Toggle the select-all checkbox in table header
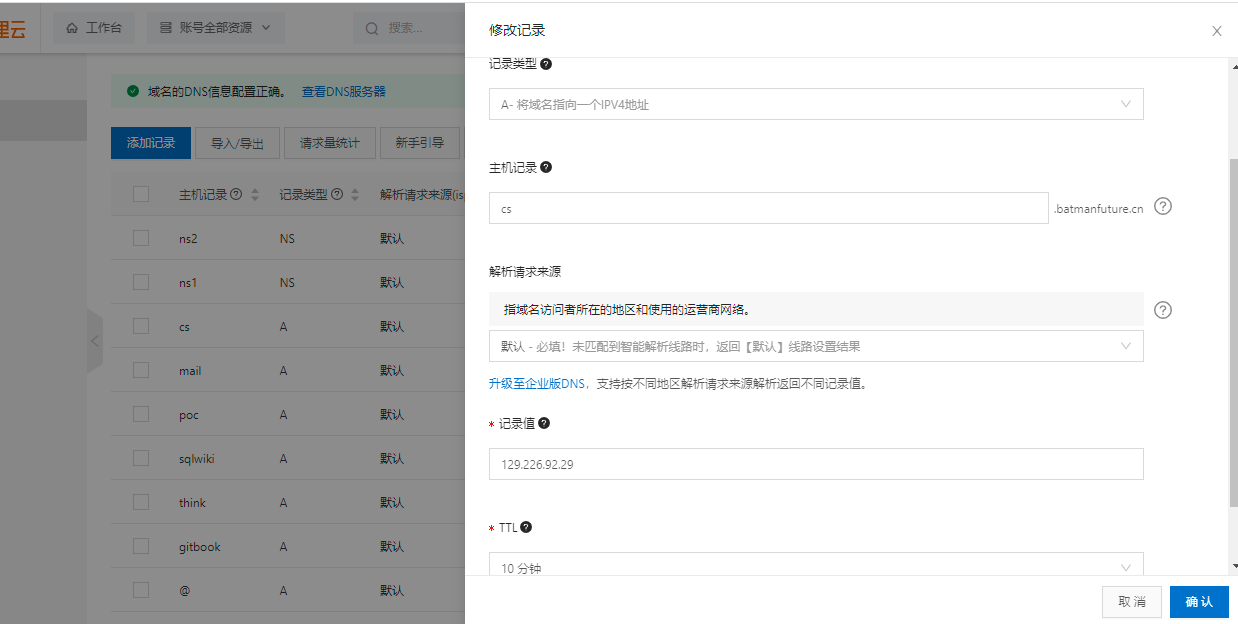This screenshot has width=1238, height=624. tap(141, 195)
